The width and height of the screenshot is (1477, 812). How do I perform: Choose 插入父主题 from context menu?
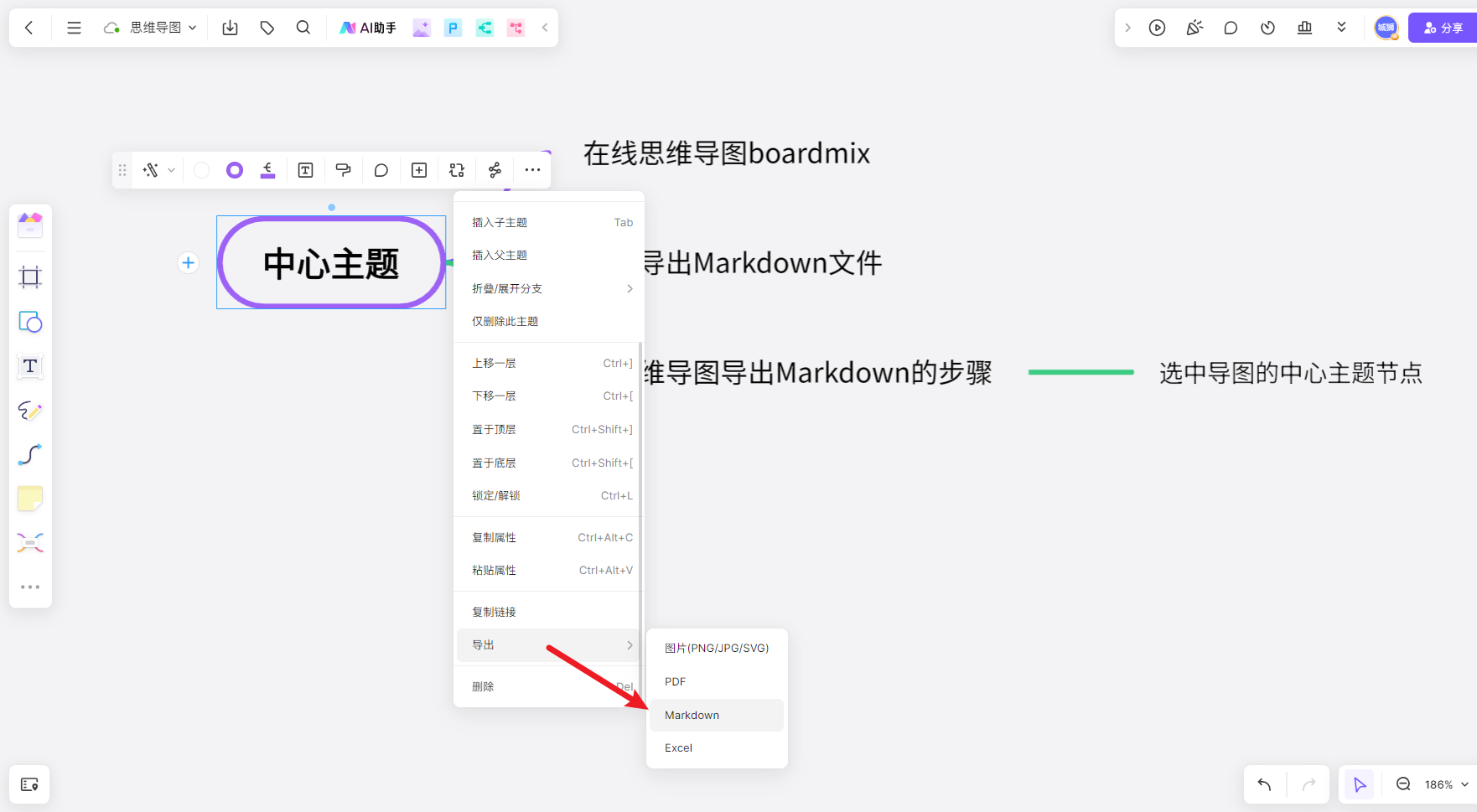coord(549,255)
